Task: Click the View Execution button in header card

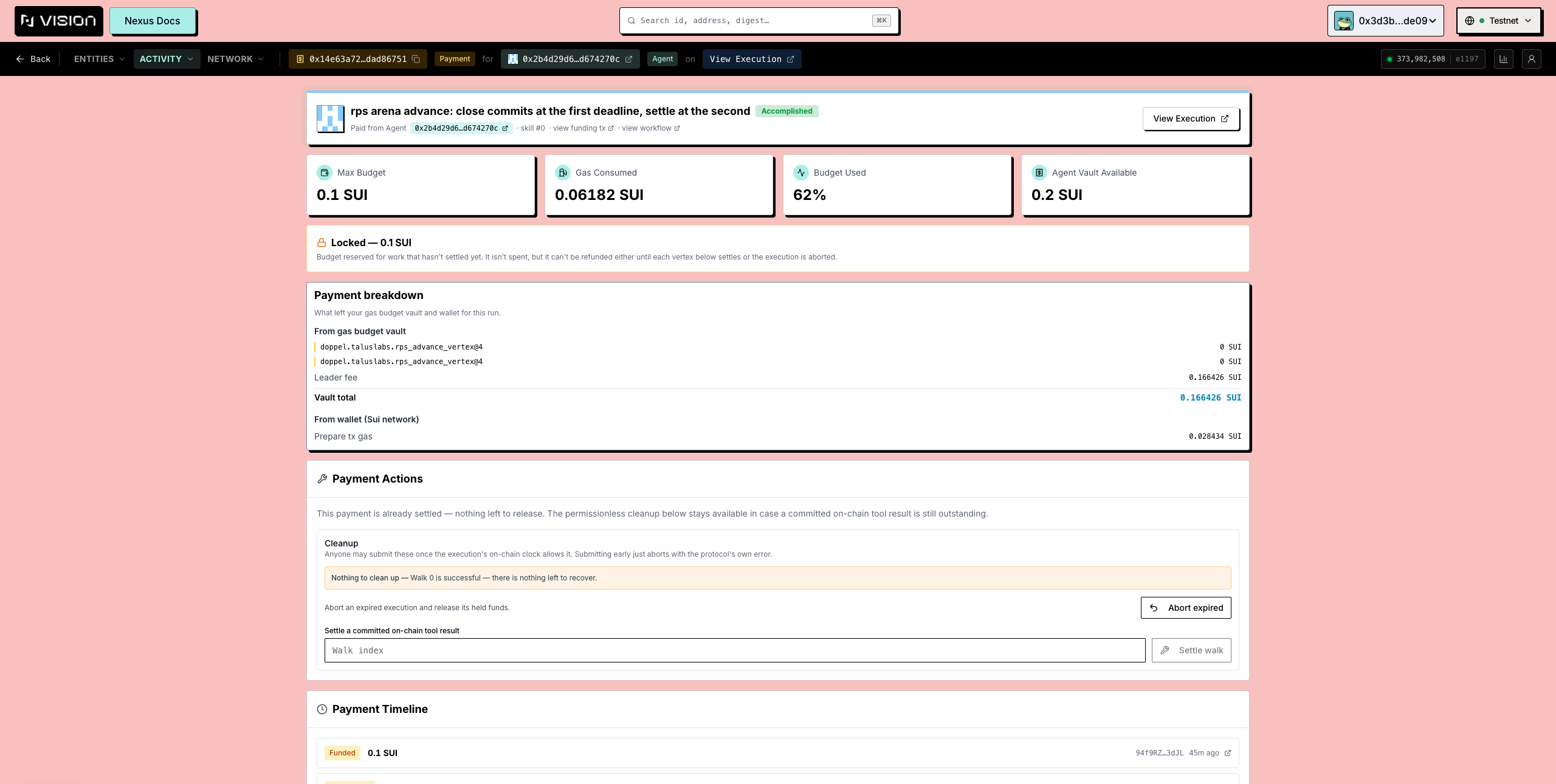Action: click(x=1191, y=119)
